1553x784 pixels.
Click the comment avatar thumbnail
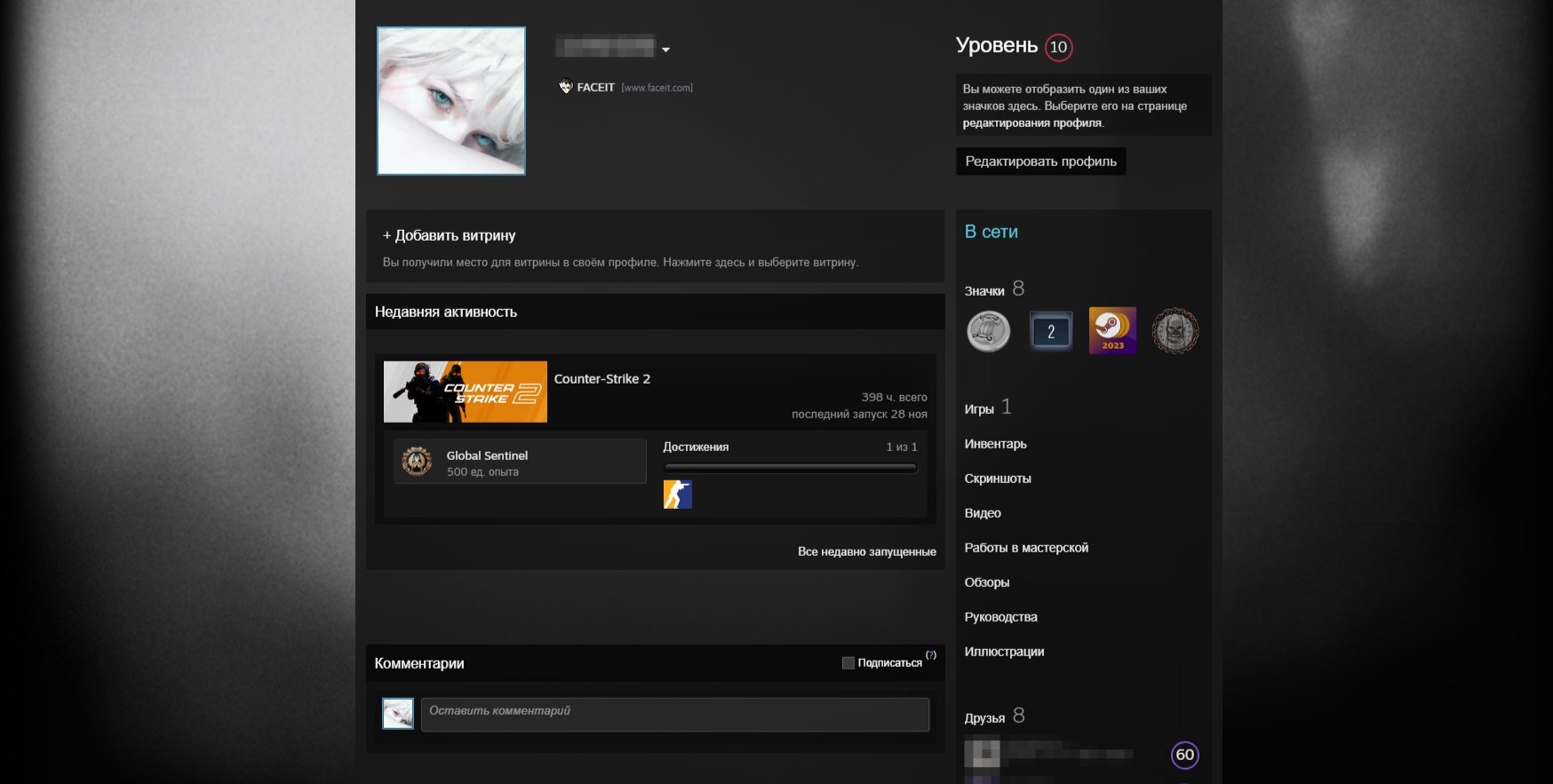[x=398, y=714]
